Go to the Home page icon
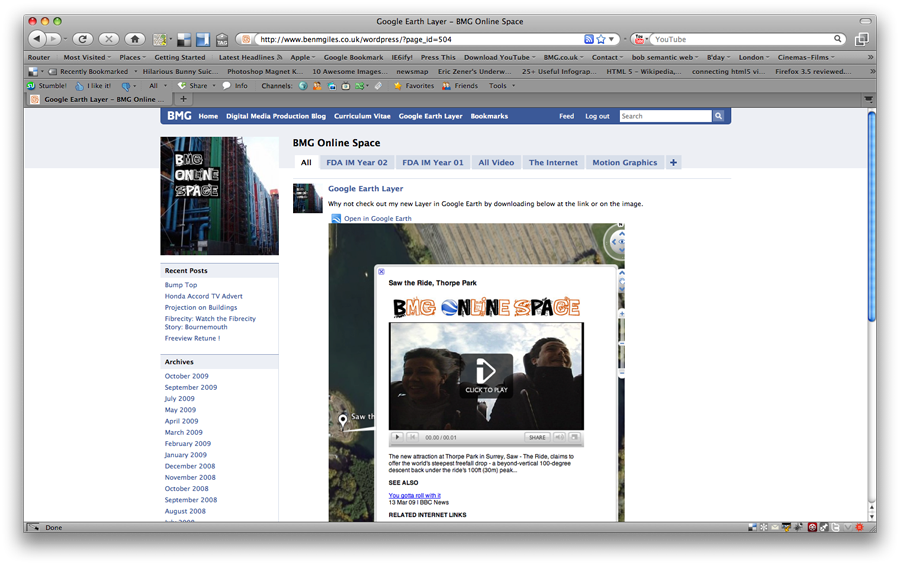The width and height of the screenshot is (900, 565). pos(135,39)
